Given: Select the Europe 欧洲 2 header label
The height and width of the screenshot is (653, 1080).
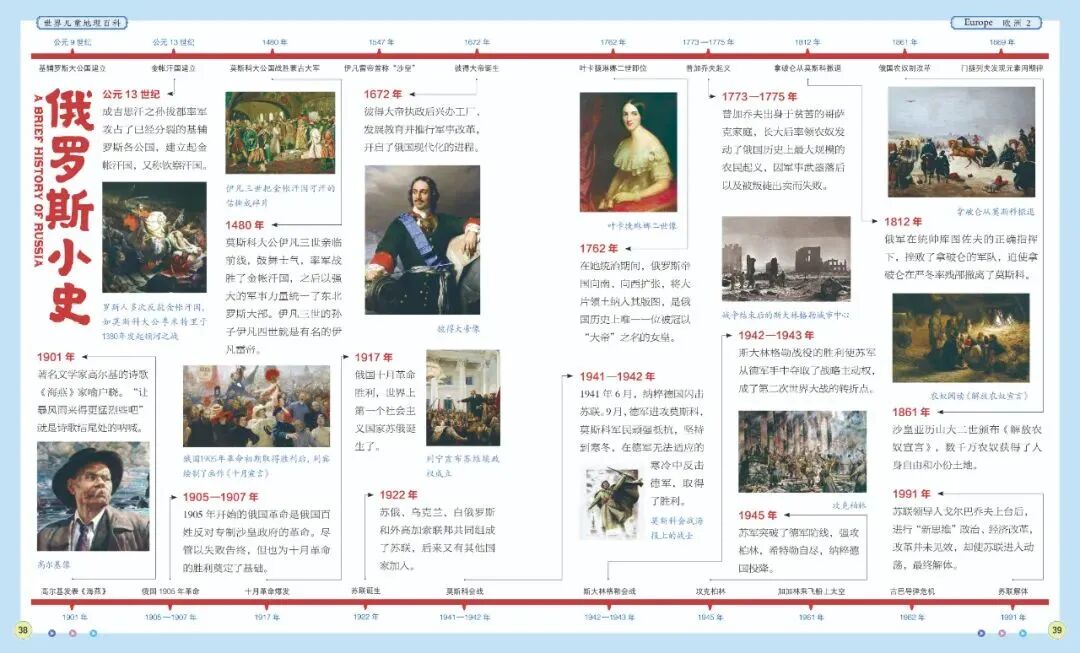Looking at the screenshot, I should 996,23.
